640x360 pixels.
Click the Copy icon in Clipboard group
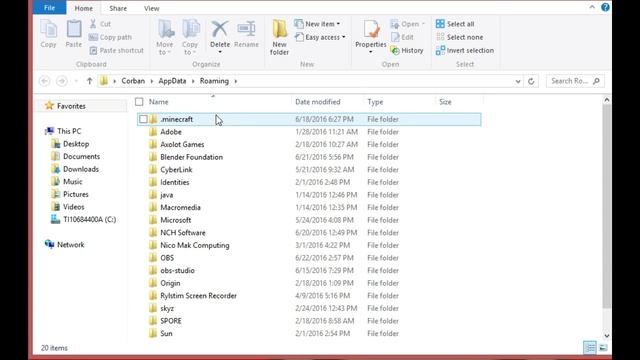click(48, 29)
